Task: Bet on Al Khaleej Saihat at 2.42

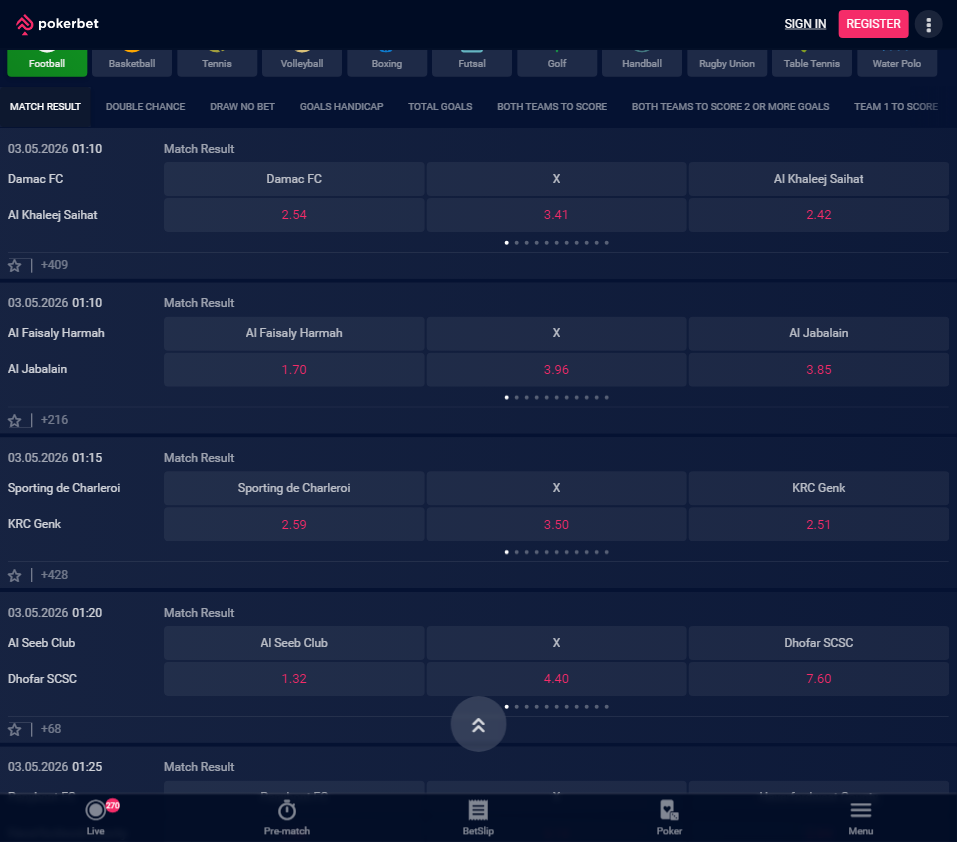Action: (818, 215)
